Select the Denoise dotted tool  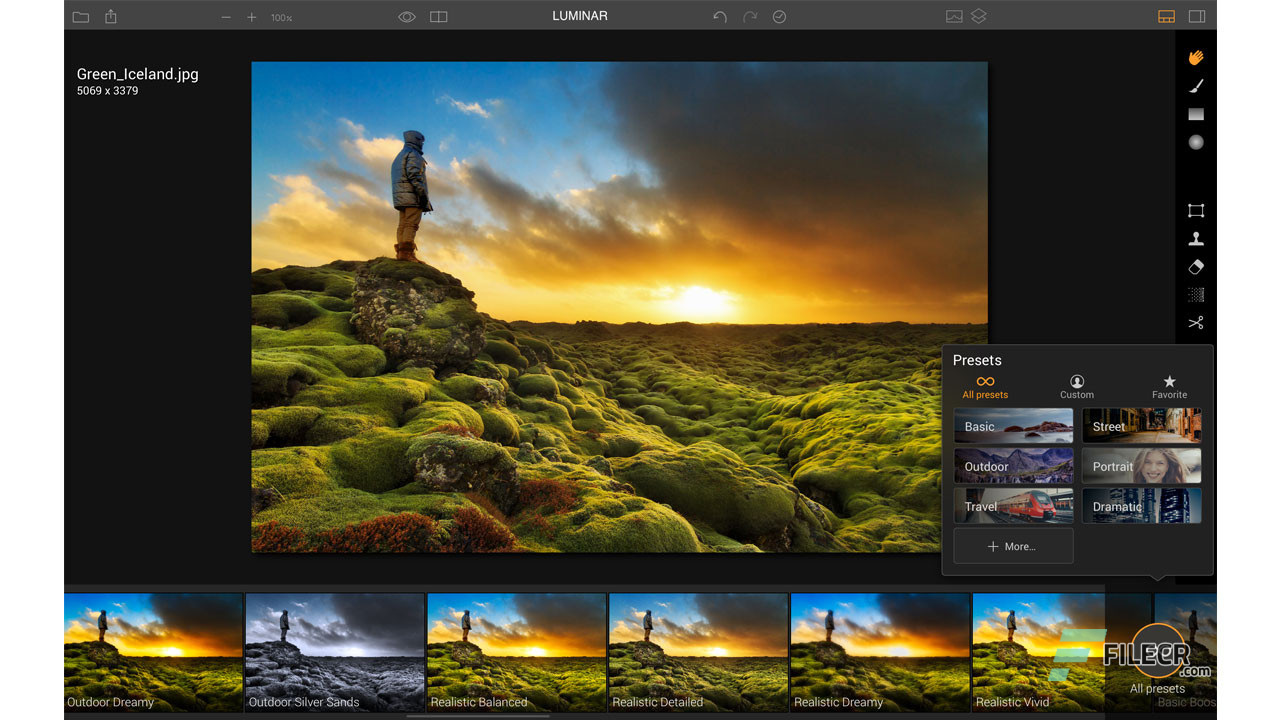click(x=1196, y=295)
